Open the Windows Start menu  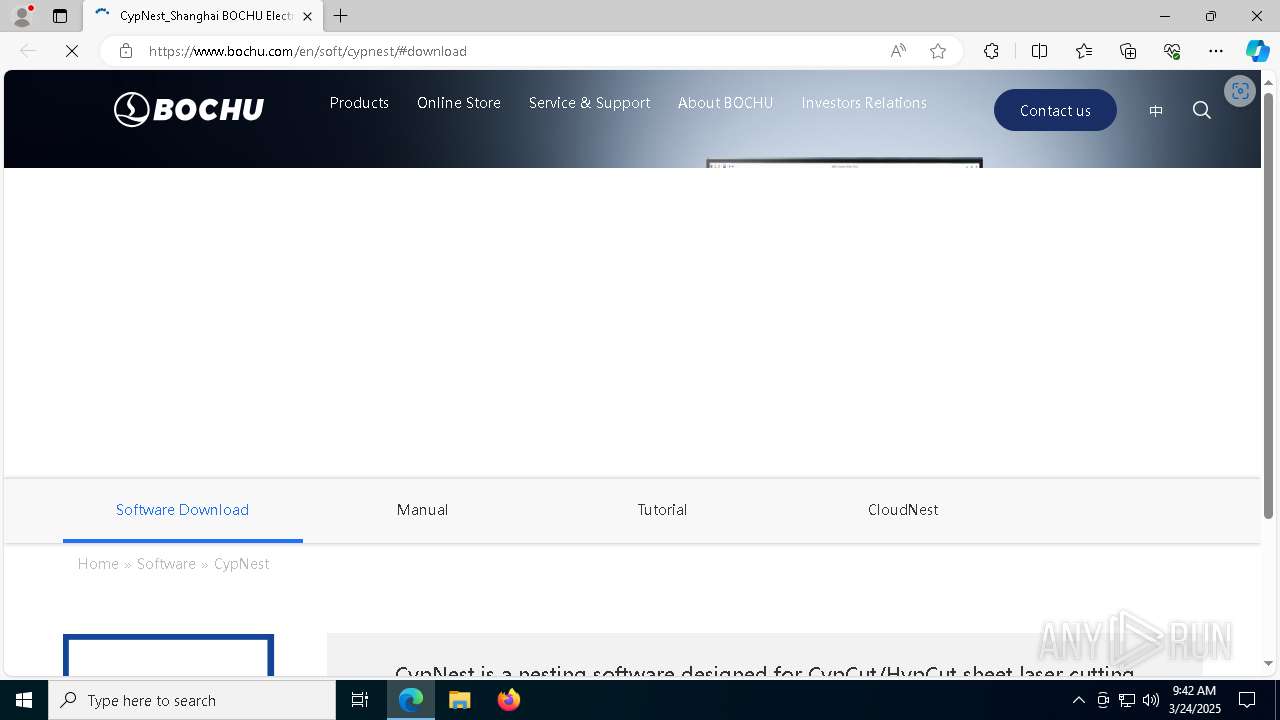24,700
